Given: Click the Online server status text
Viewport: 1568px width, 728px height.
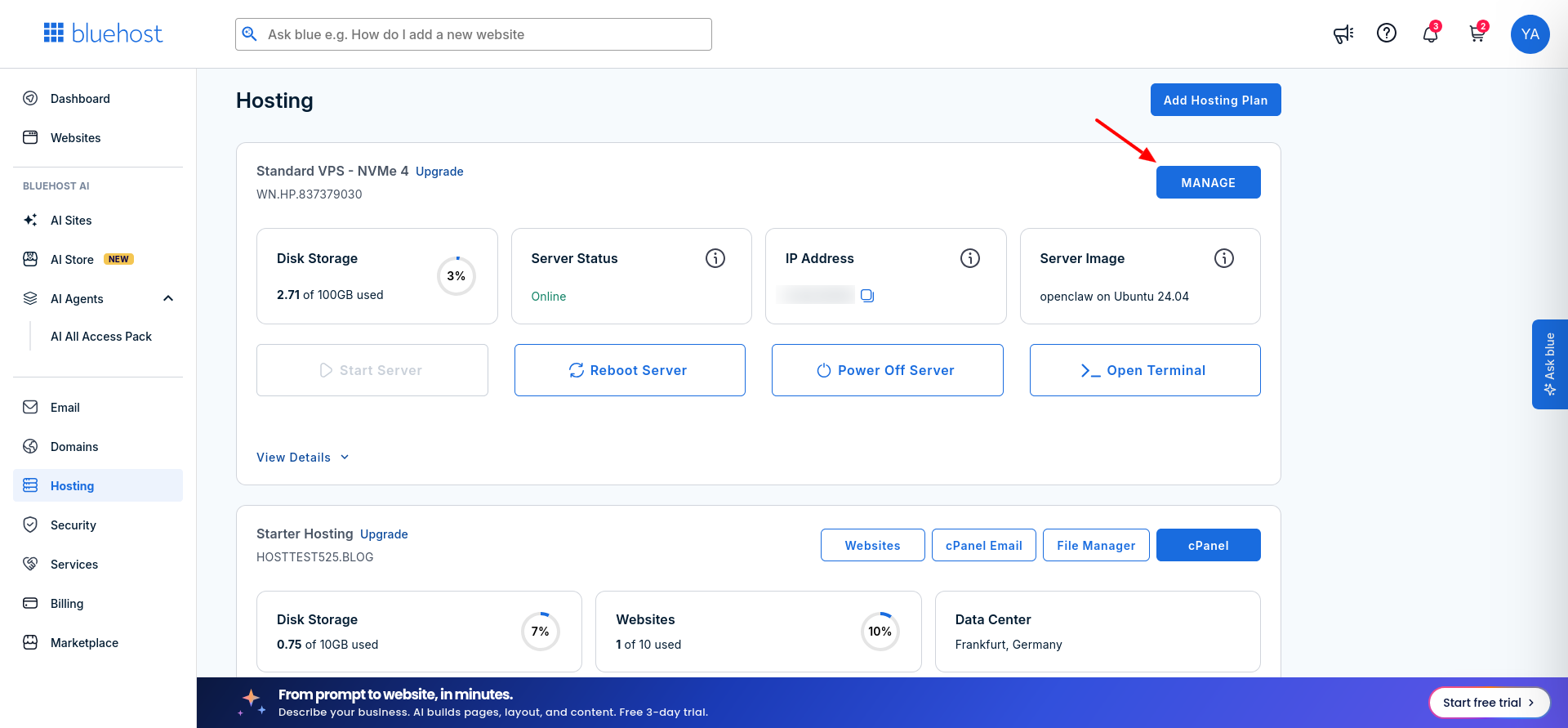Looking at the screenshot, I should click(549, 297).
